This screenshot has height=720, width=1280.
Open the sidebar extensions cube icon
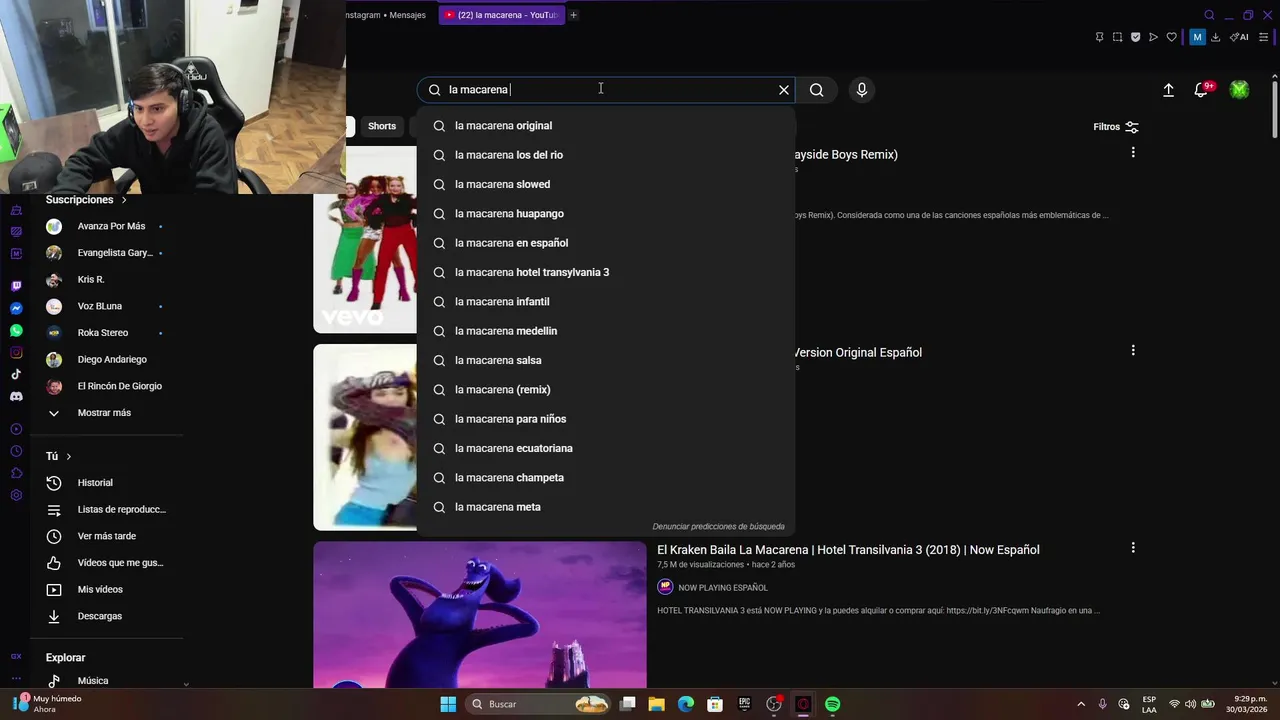[16, 473]
